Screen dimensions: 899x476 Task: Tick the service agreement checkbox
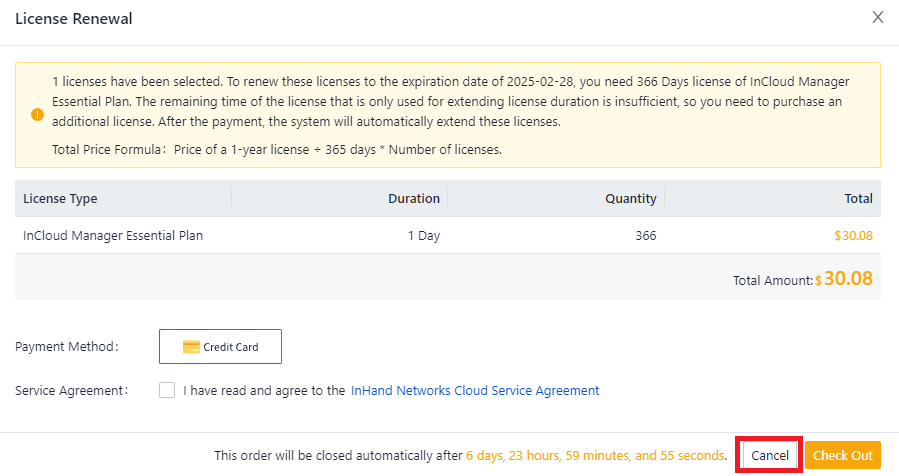(167, 390)
